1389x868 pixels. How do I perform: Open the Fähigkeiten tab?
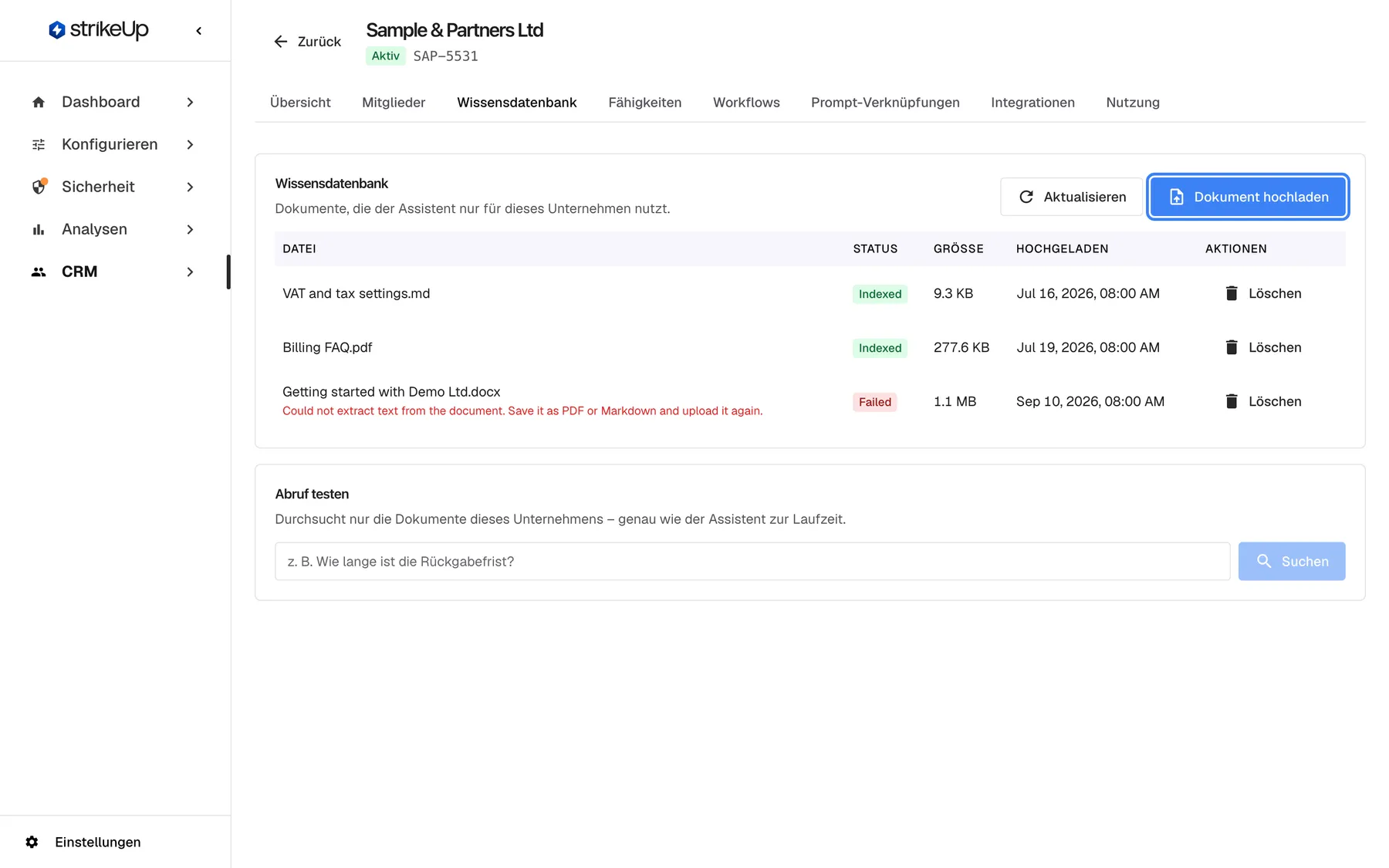645,103
